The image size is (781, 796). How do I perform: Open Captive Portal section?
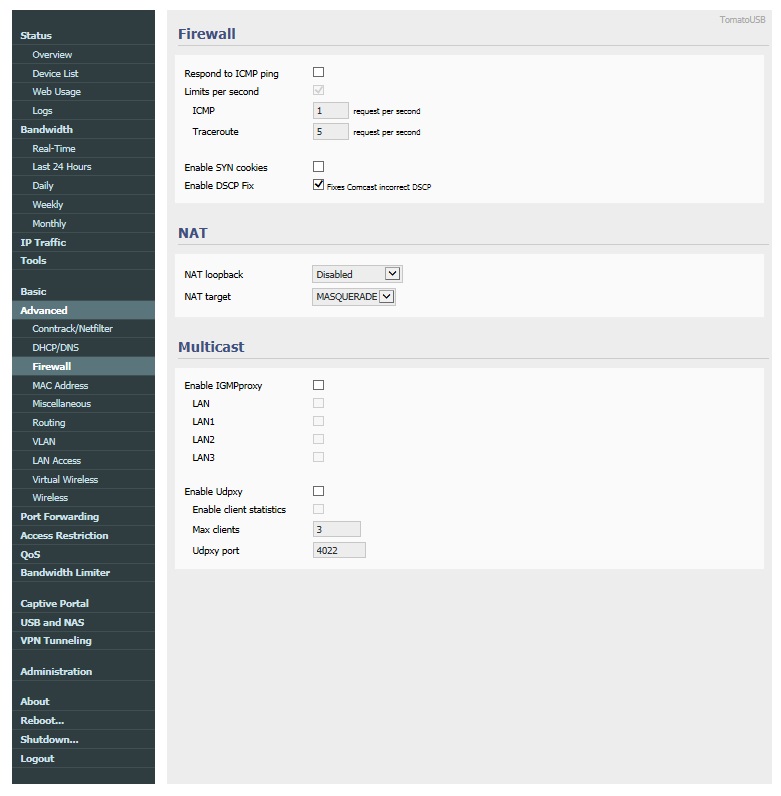[84, 604]
